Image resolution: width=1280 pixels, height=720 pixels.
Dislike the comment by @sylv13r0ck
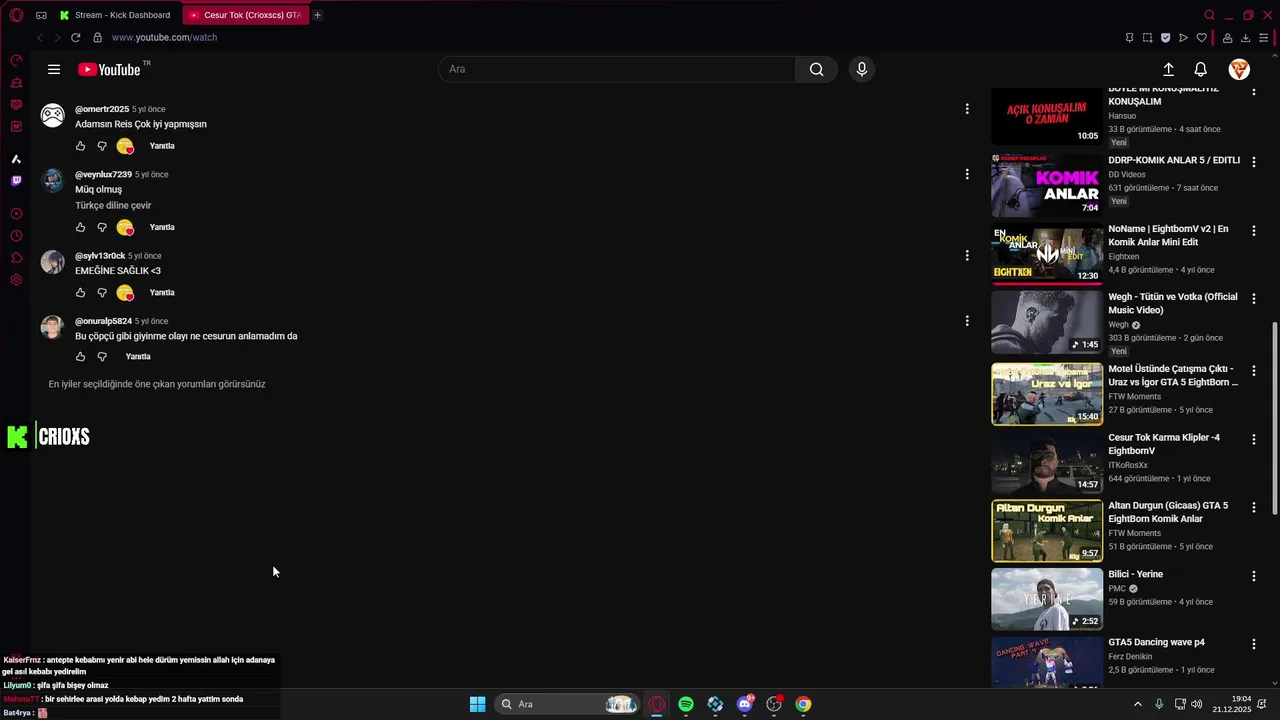(x=102, y=293)
